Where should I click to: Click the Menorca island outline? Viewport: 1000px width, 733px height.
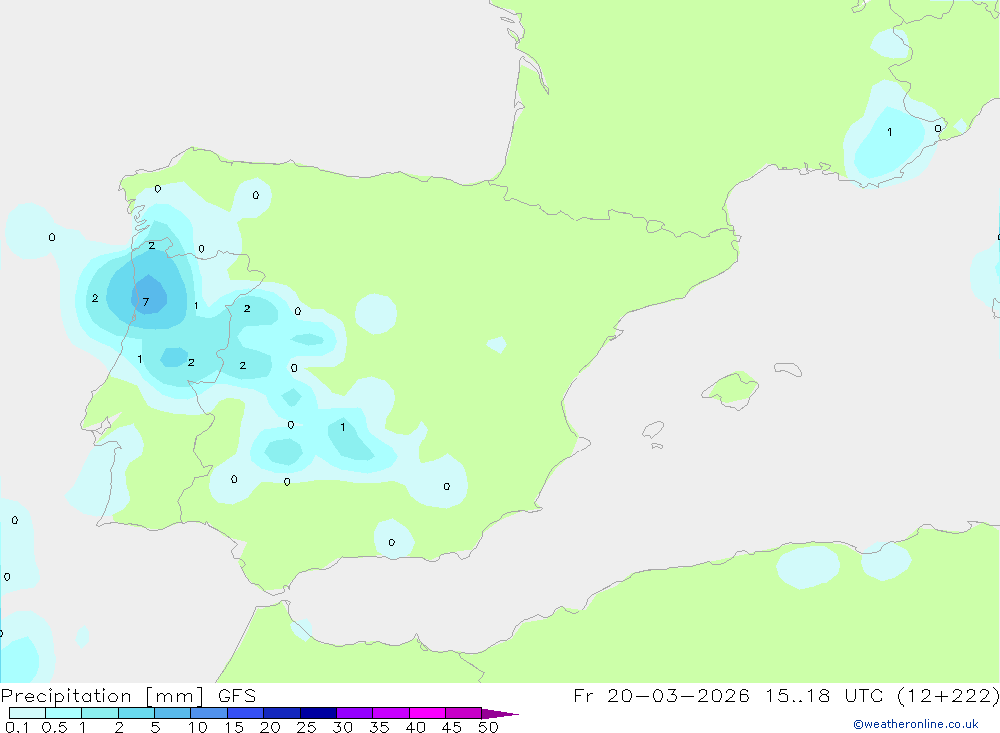pyautogui.click(x=788, y=369)
